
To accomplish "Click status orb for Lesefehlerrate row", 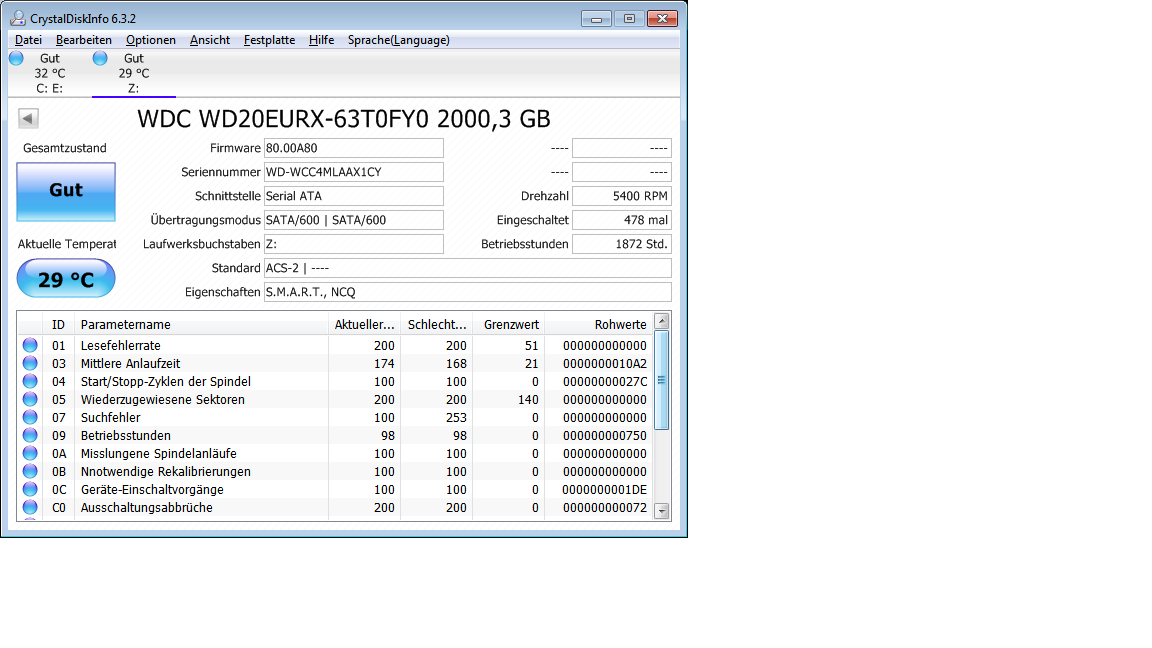I will (30, 345).
